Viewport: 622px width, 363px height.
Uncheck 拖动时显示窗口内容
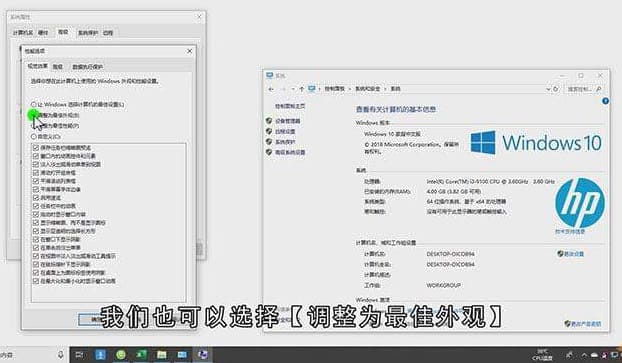click(x=36, y=214)
